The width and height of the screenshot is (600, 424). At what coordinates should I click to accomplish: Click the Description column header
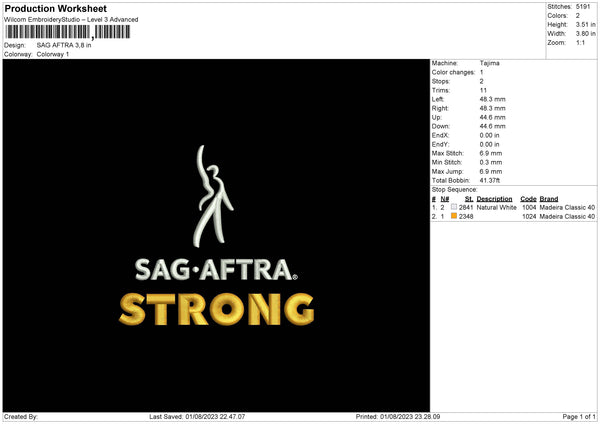pos(494,198)
